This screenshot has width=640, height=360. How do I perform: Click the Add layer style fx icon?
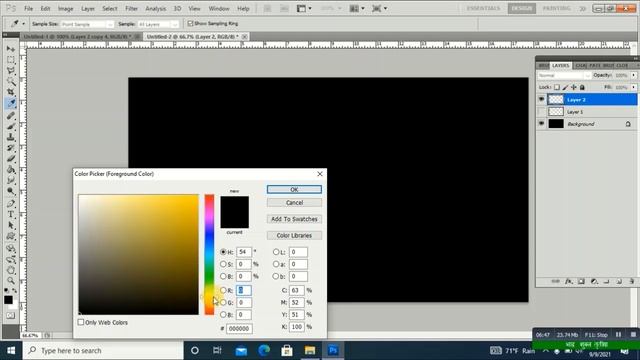pyautogui.click(x=569, y=281)
